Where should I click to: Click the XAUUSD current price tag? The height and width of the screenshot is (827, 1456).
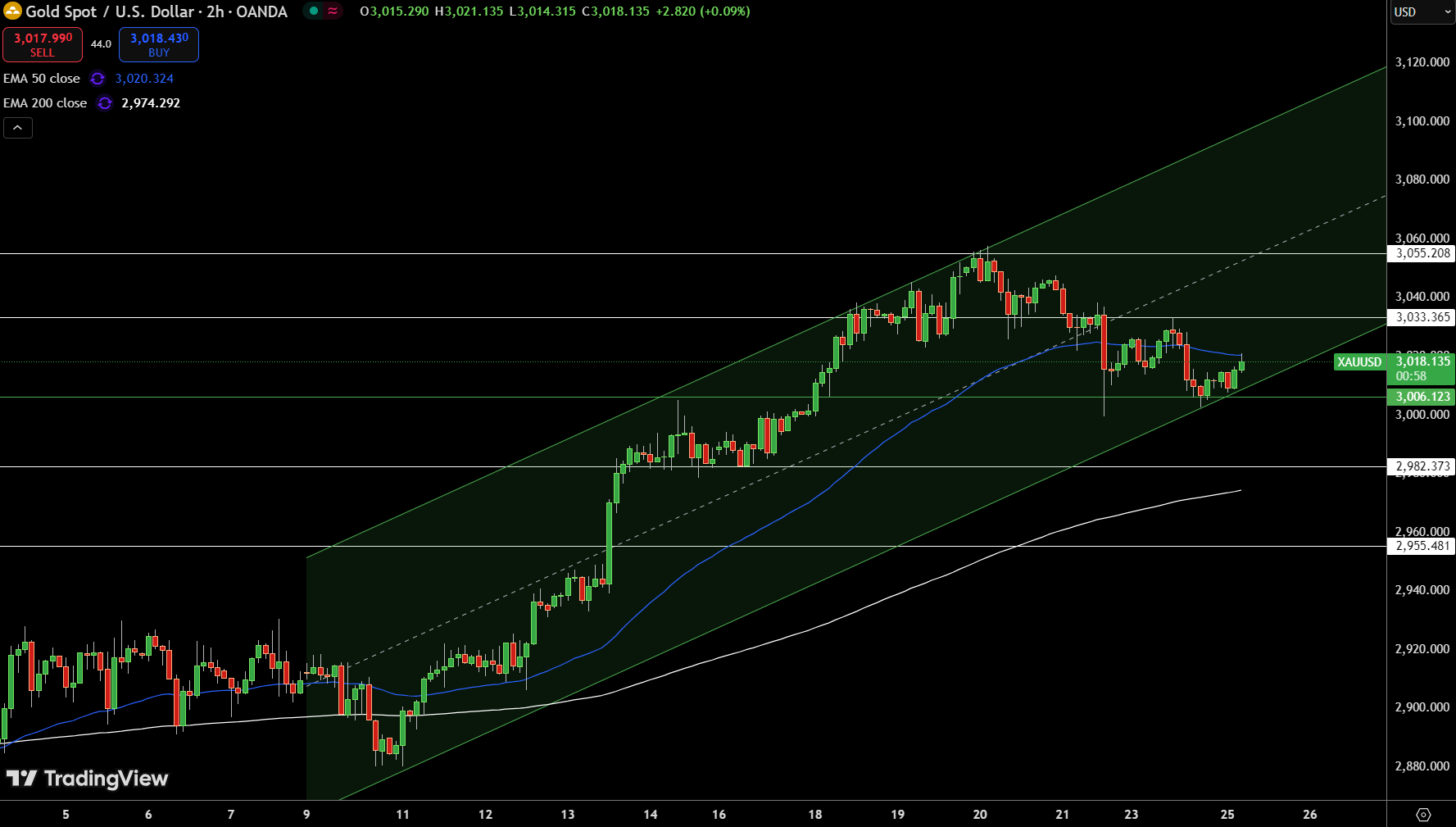pos(1359,362)
